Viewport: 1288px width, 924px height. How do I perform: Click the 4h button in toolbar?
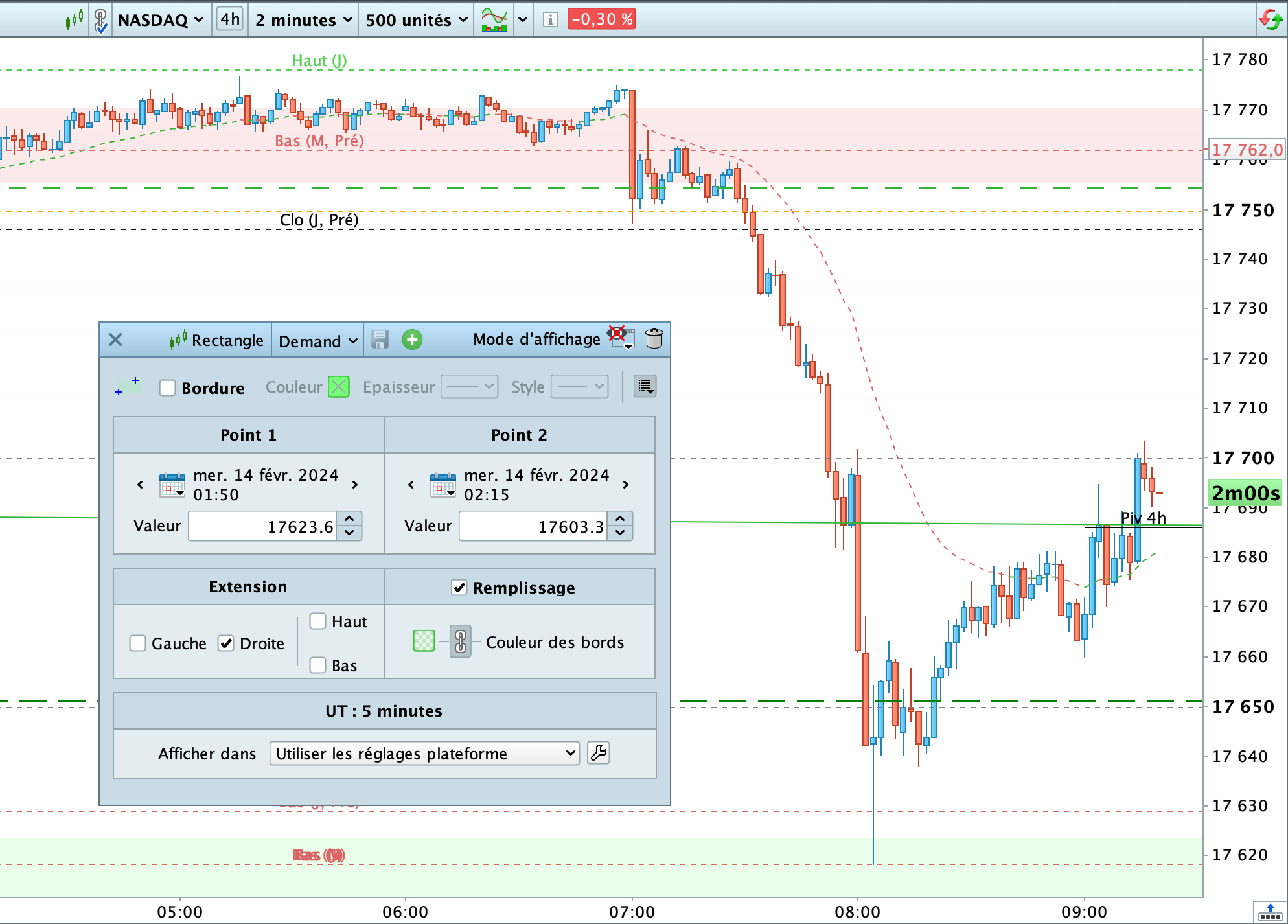coord(229,19)
